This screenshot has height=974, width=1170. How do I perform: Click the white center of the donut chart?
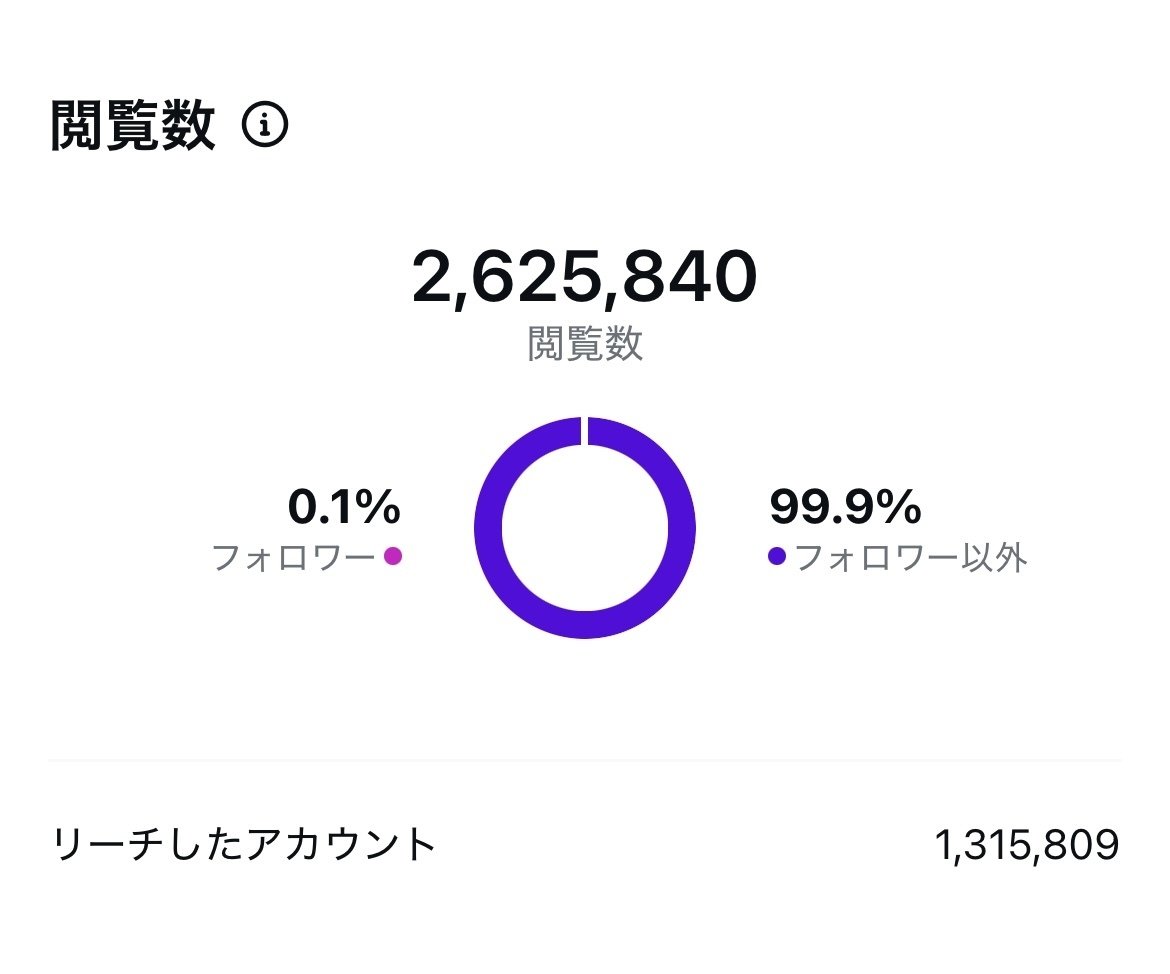click(585, 528)
